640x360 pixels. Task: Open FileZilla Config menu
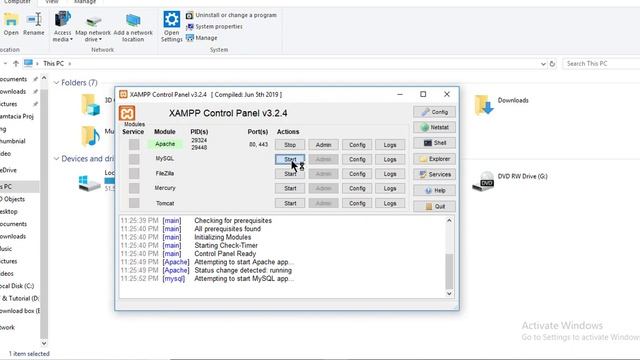[357, 174]
